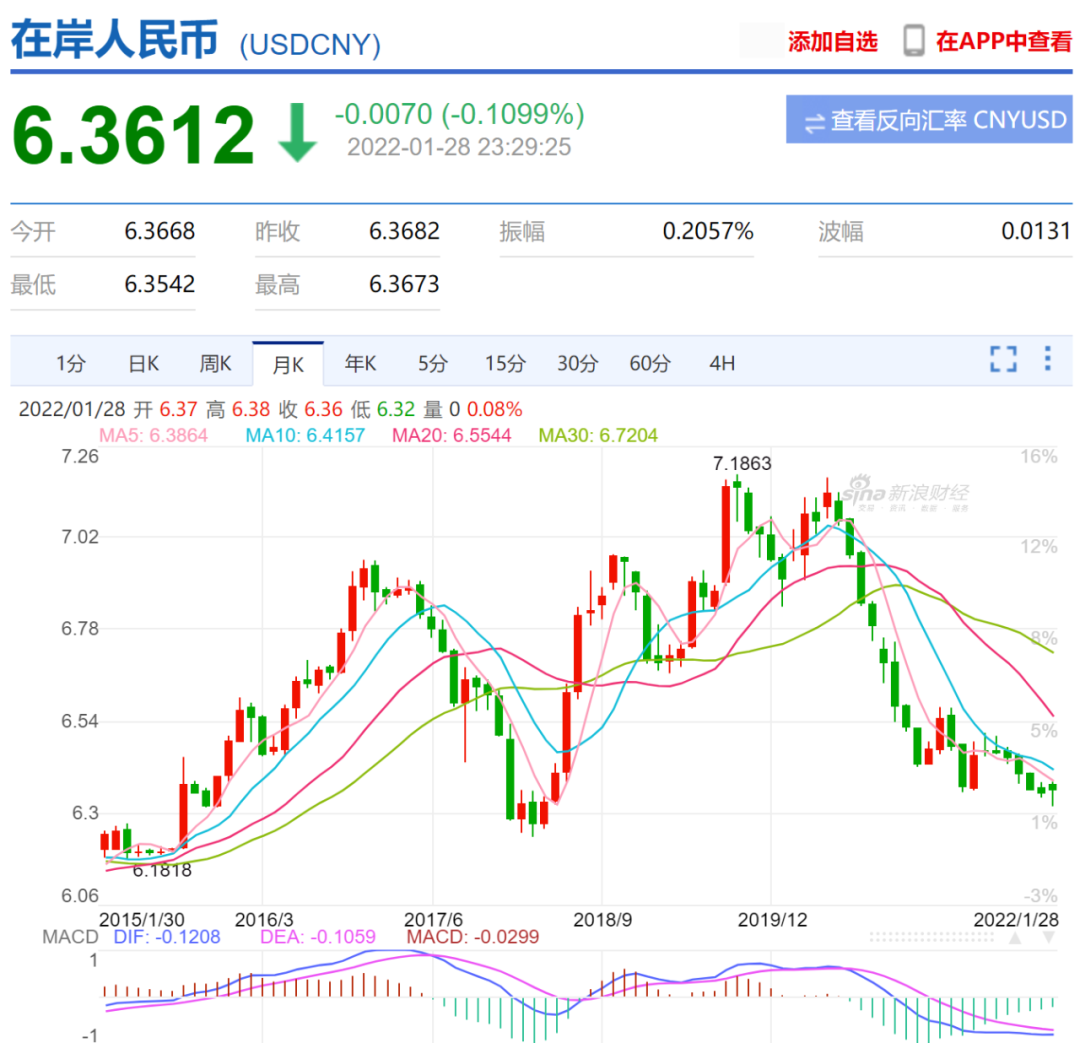Click the MA5: 6.3864 indicator label

pos(153,435)
